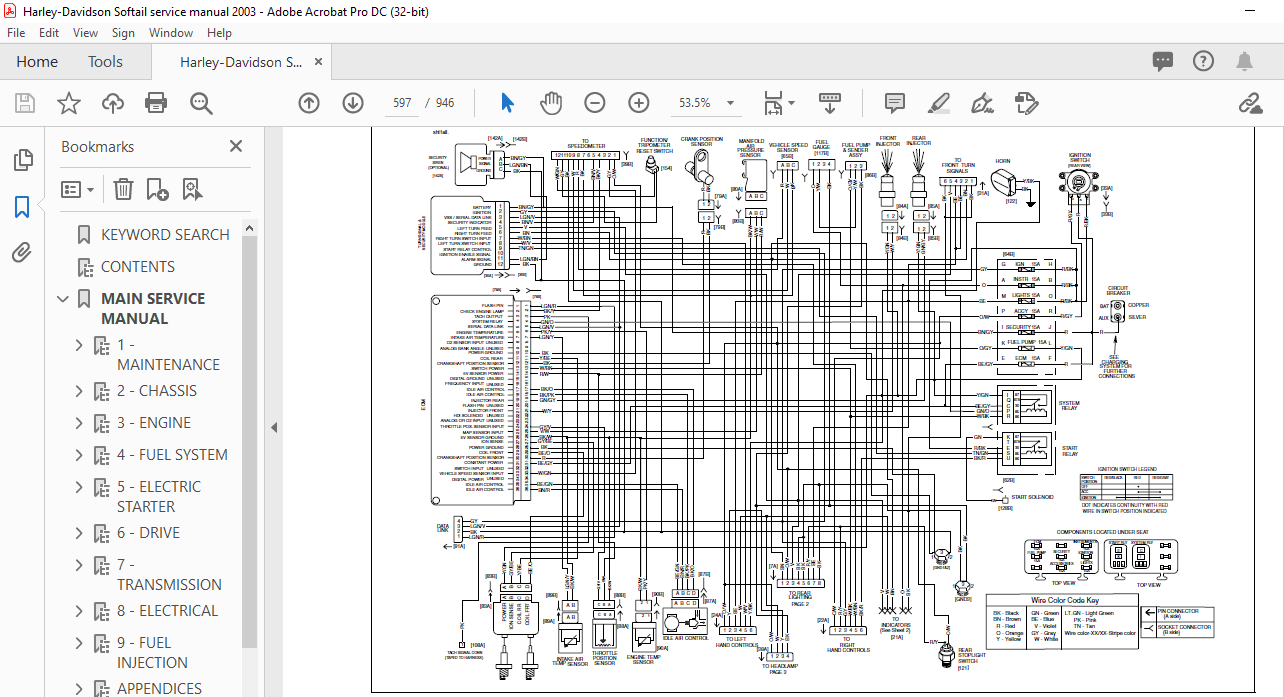Go to the next page arrow
The width and height of the screenshot is (1284, 697).
pyautogui.click(x=353, y=103)
